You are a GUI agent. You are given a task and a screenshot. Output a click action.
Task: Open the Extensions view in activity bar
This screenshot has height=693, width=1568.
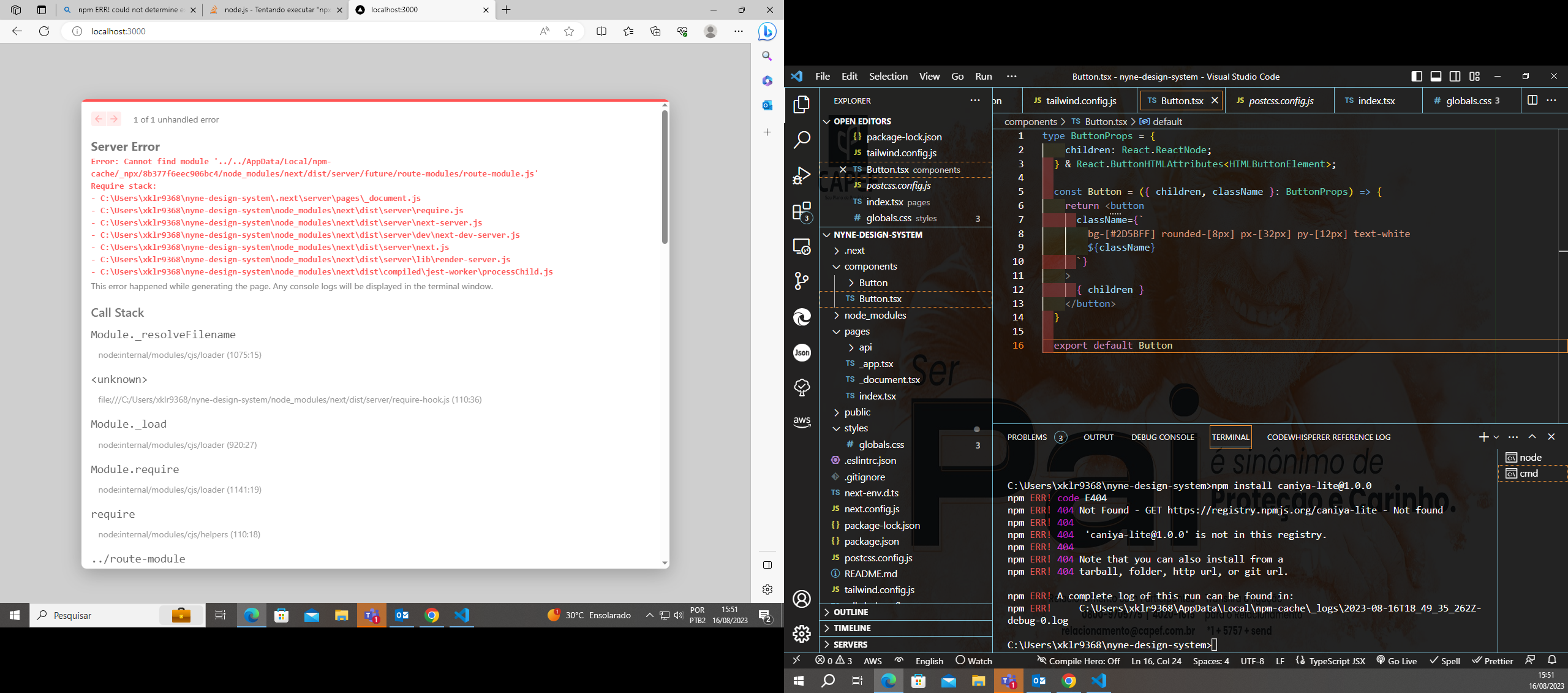(x=802, y=212)
